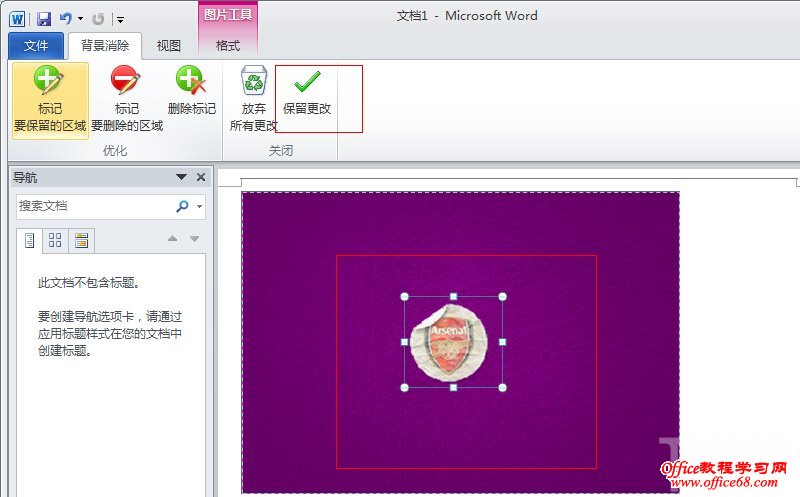Choose 标记要删除的区域 (mark areas to remove)
This screenshot has width=800, height=497.
(127, 100)
